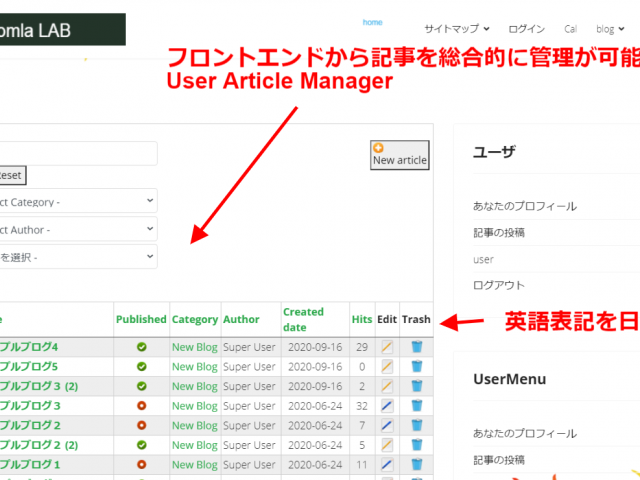
Task: Click date 2020-06-24 in ブログ1 row
Action: 315,464
